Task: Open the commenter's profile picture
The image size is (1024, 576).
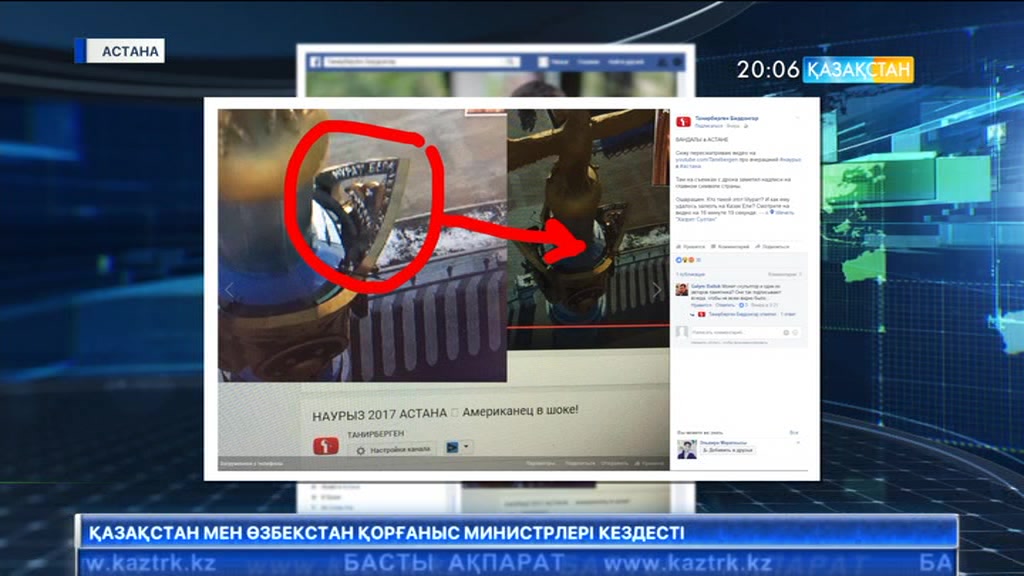Action: [682, 289]
